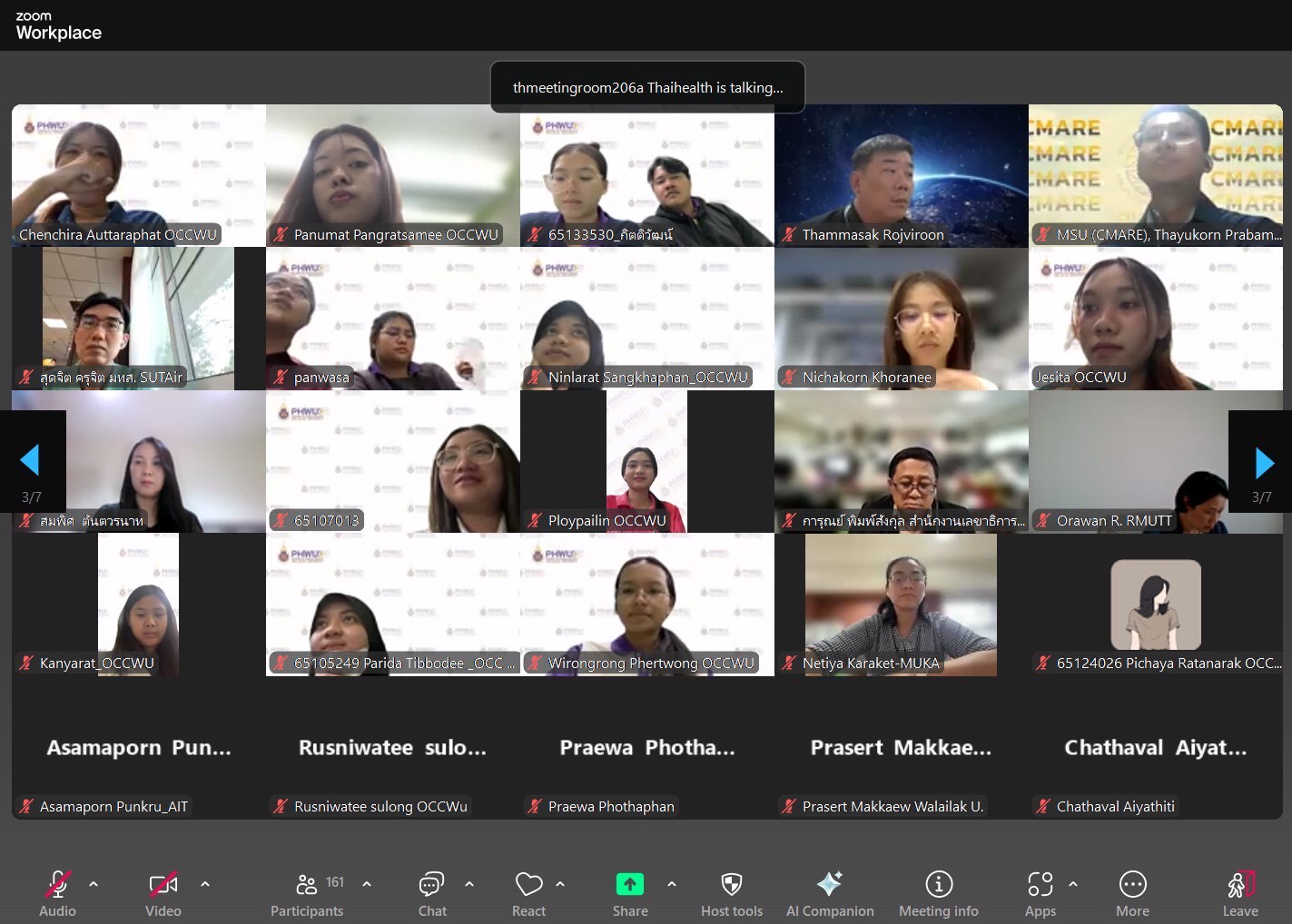The width and height of the screenshot is (1292, 924).
Task: Expand audio options arrow next to Audio
Action: point(94,883)
